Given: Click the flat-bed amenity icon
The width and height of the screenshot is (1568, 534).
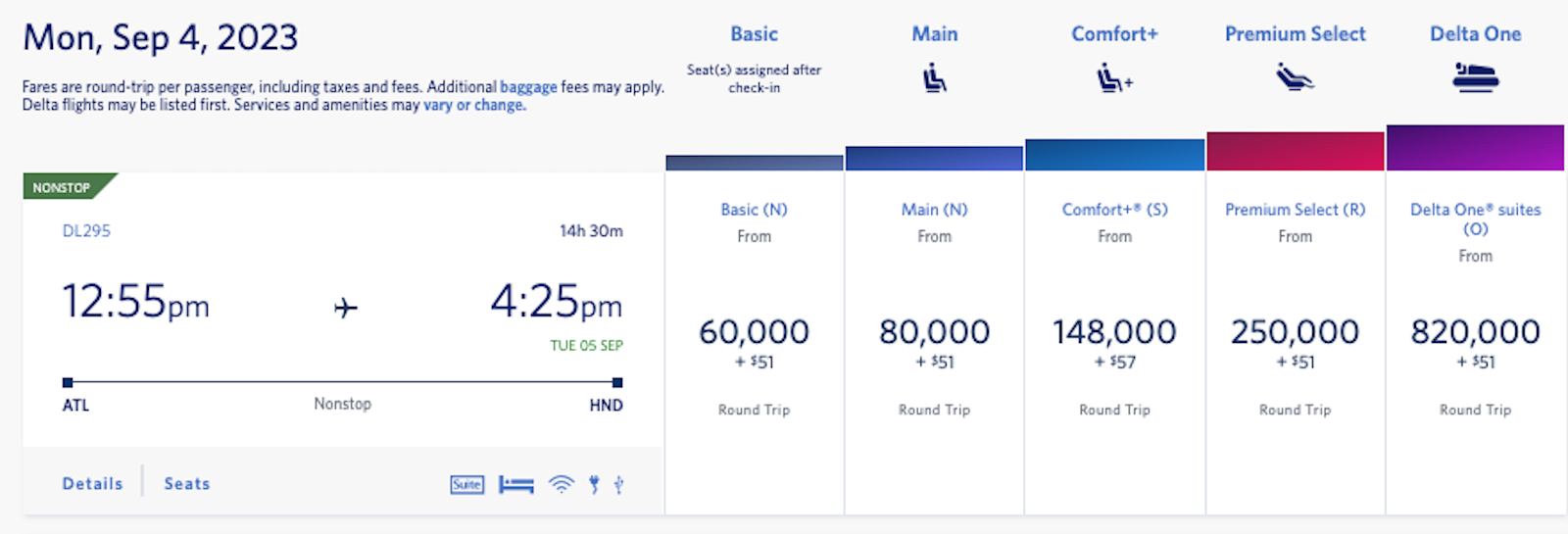Looking at the screenshot, I should tap(516, 484).
